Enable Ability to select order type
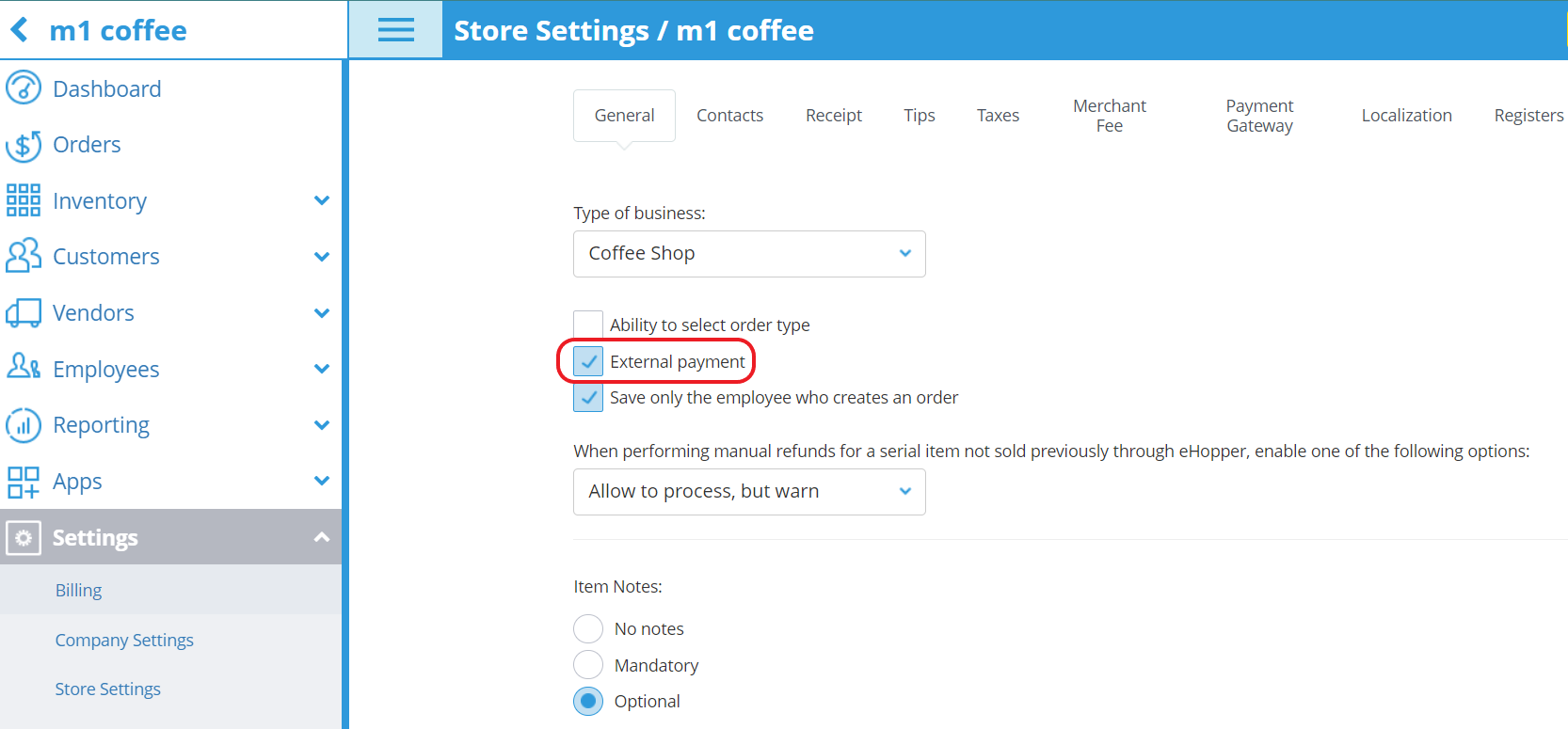The height and width of the screenshot is (729, 1568). 588,325
